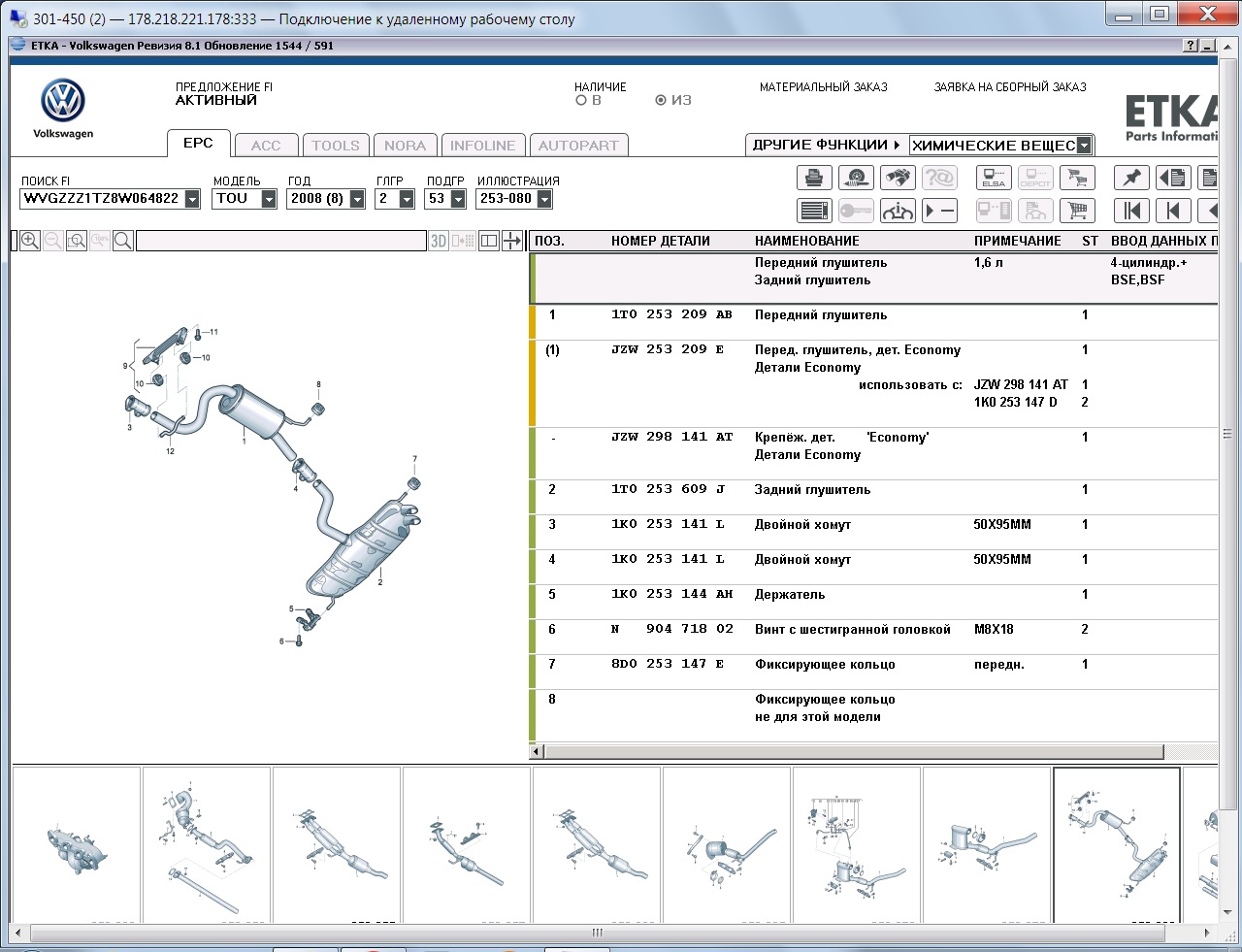Switch to the INFOLINE tab
The height and width of the screenshot is (952, 1242).
[x=483, y=146]
